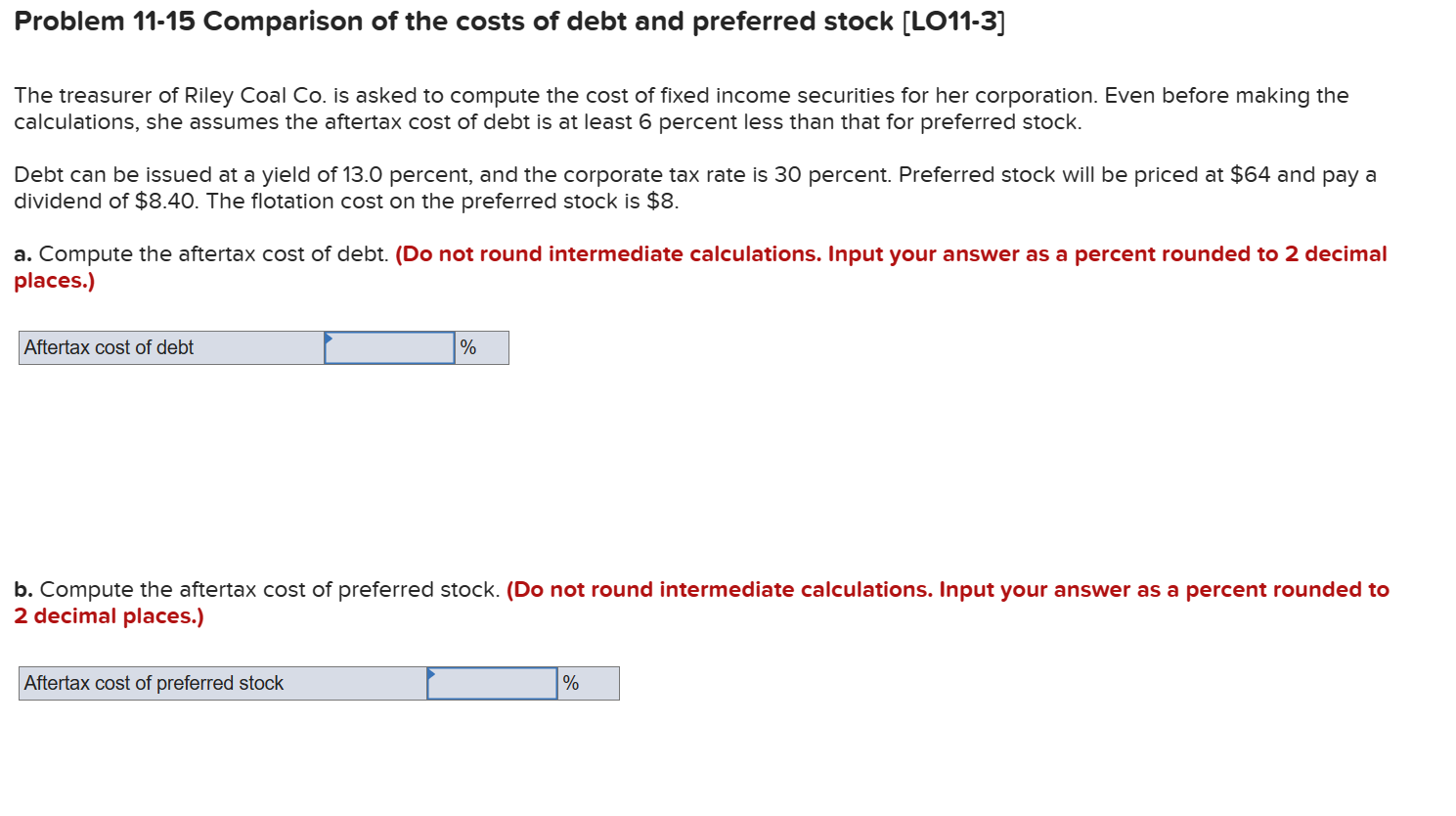Select the blue flag marker in preferred stock box
This screenshot has width=1456, height=816.
tap(430, 675)
